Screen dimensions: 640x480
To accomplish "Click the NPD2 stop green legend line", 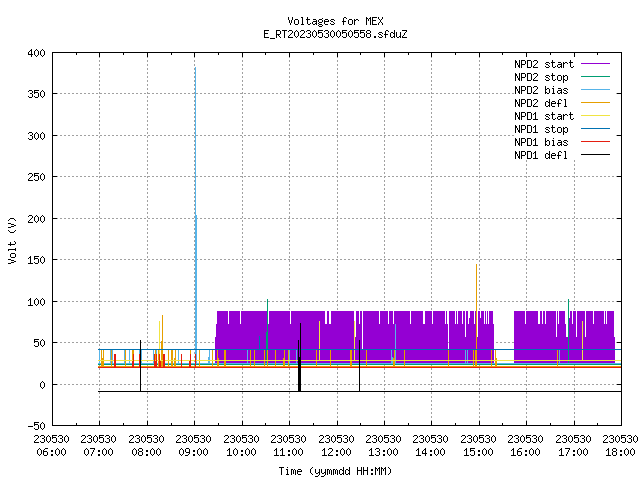I will [595, 77].
